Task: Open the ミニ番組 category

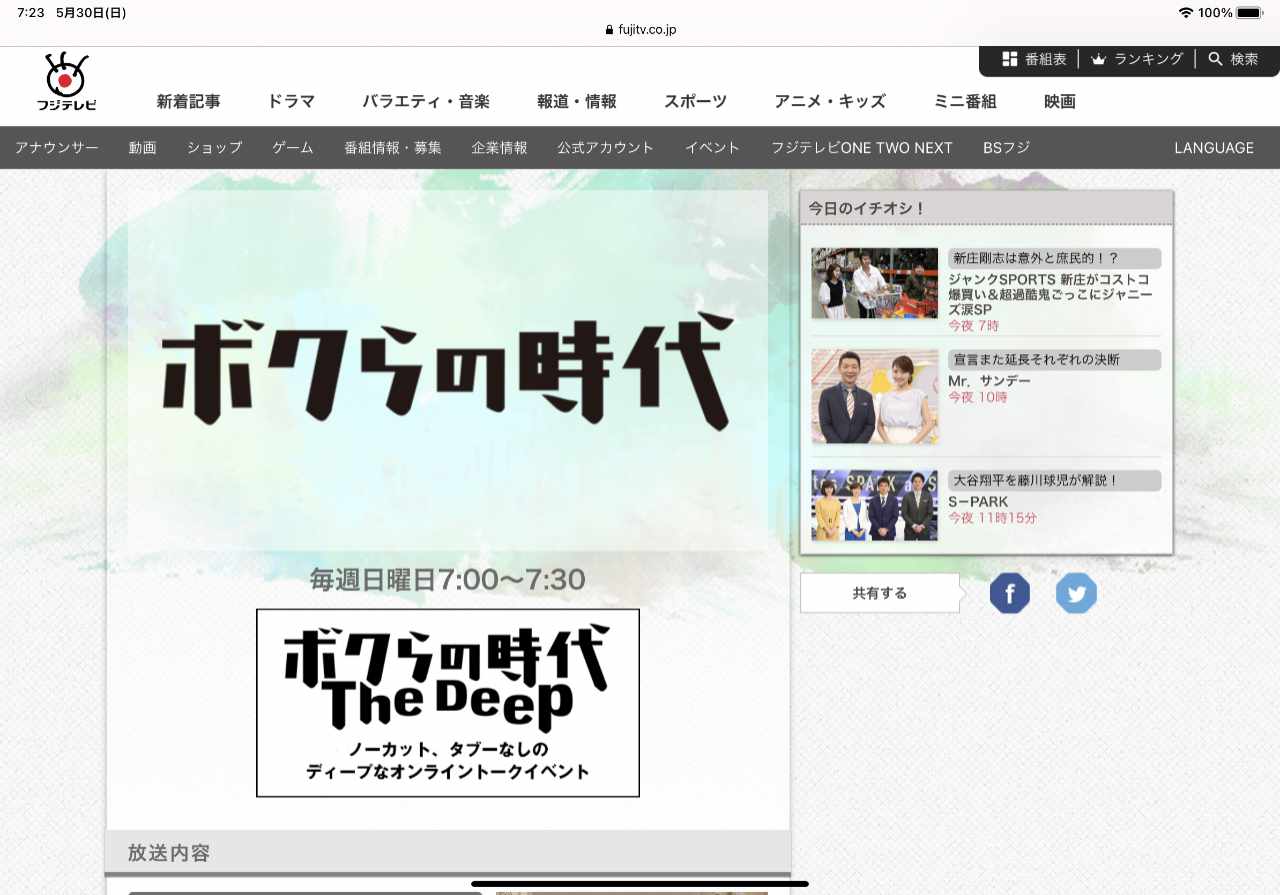Action: click(x=965, y=101)
